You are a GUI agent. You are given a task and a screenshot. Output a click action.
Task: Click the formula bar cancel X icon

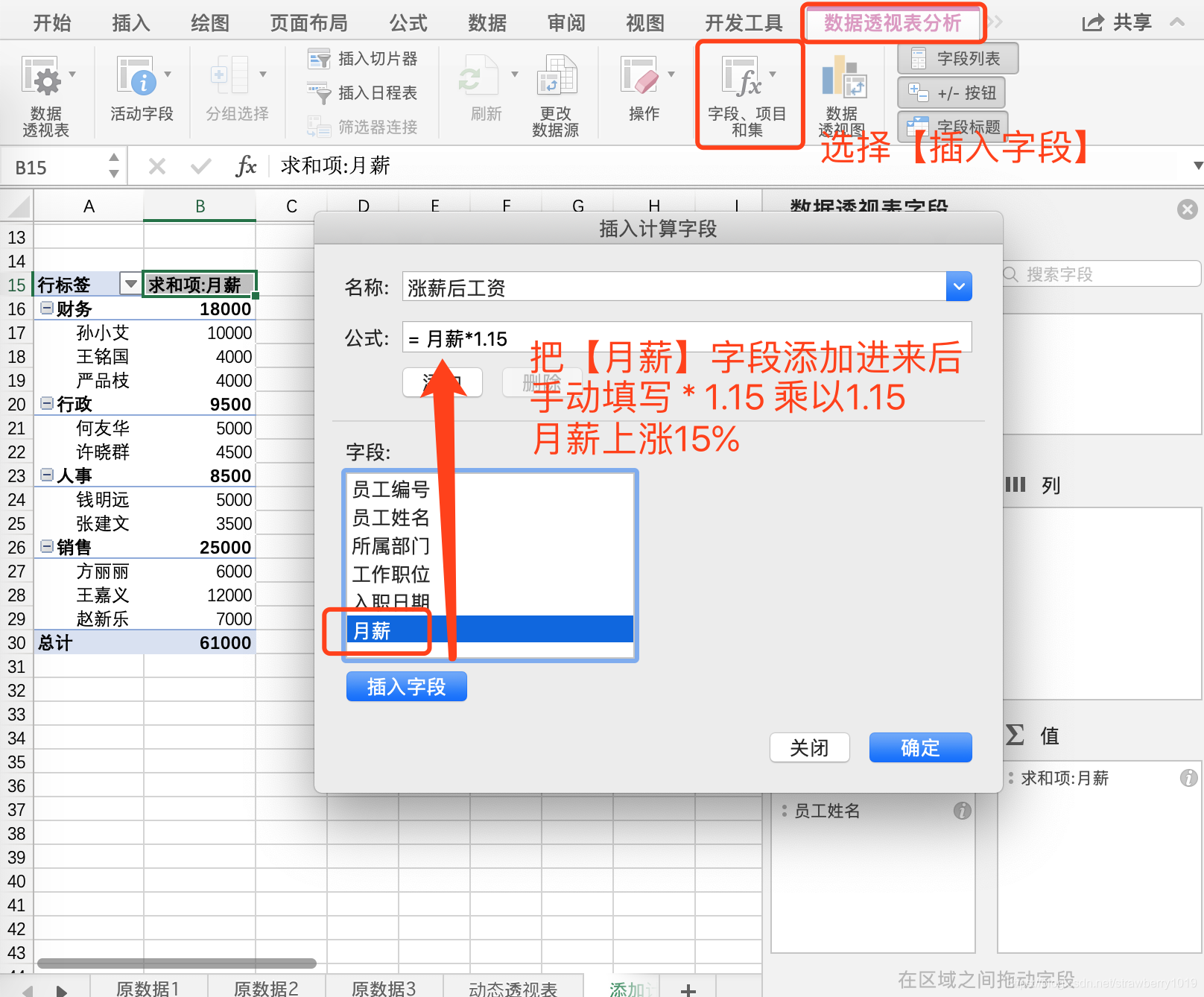click(x=157, y=165)
